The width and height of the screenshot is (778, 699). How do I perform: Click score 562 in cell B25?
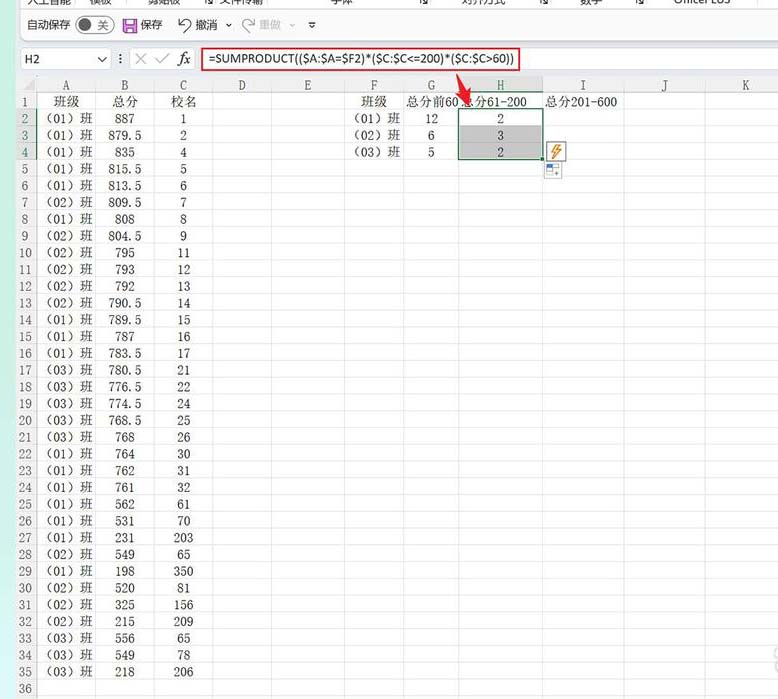(x=125, y=504)
